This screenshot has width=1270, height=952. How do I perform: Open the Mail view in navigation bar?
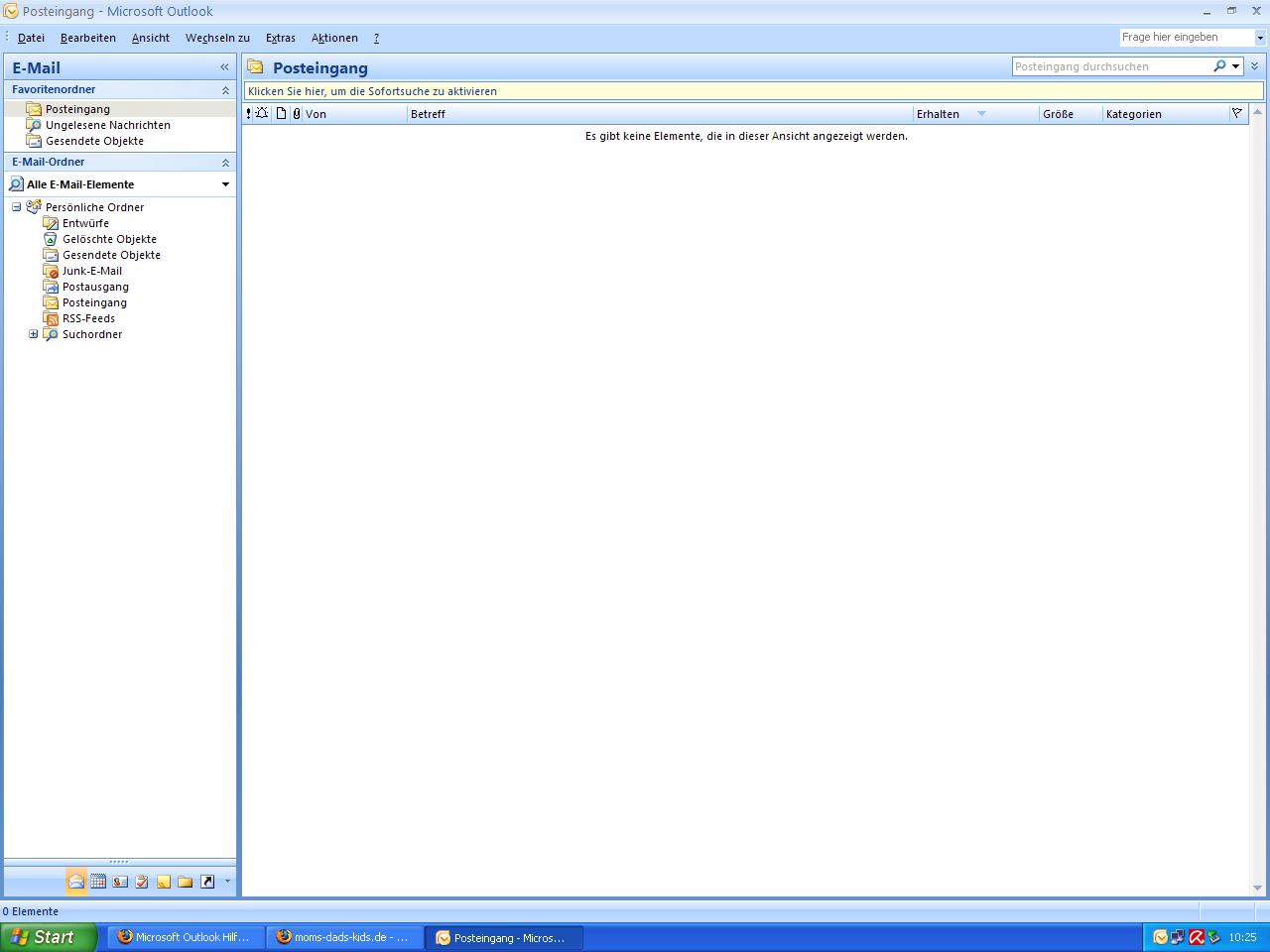point(76,882)
